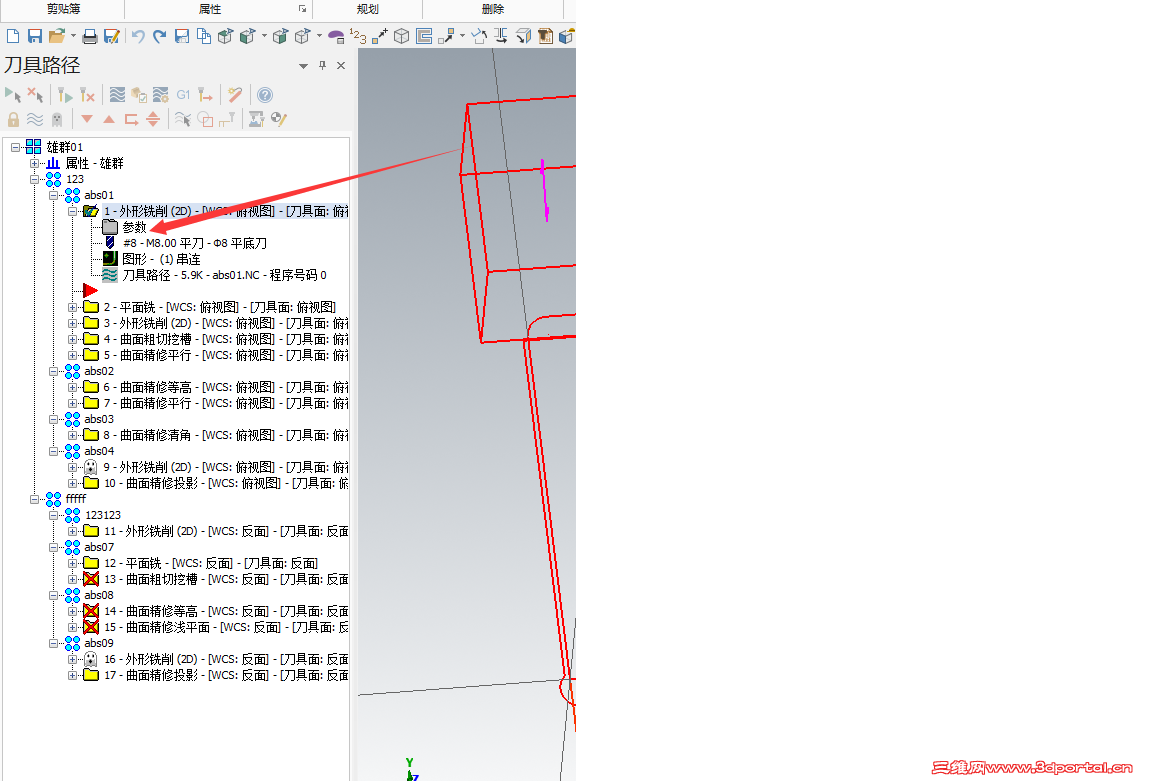Open a file using the folder icon

pyautogui.click(x=57, y=36)
